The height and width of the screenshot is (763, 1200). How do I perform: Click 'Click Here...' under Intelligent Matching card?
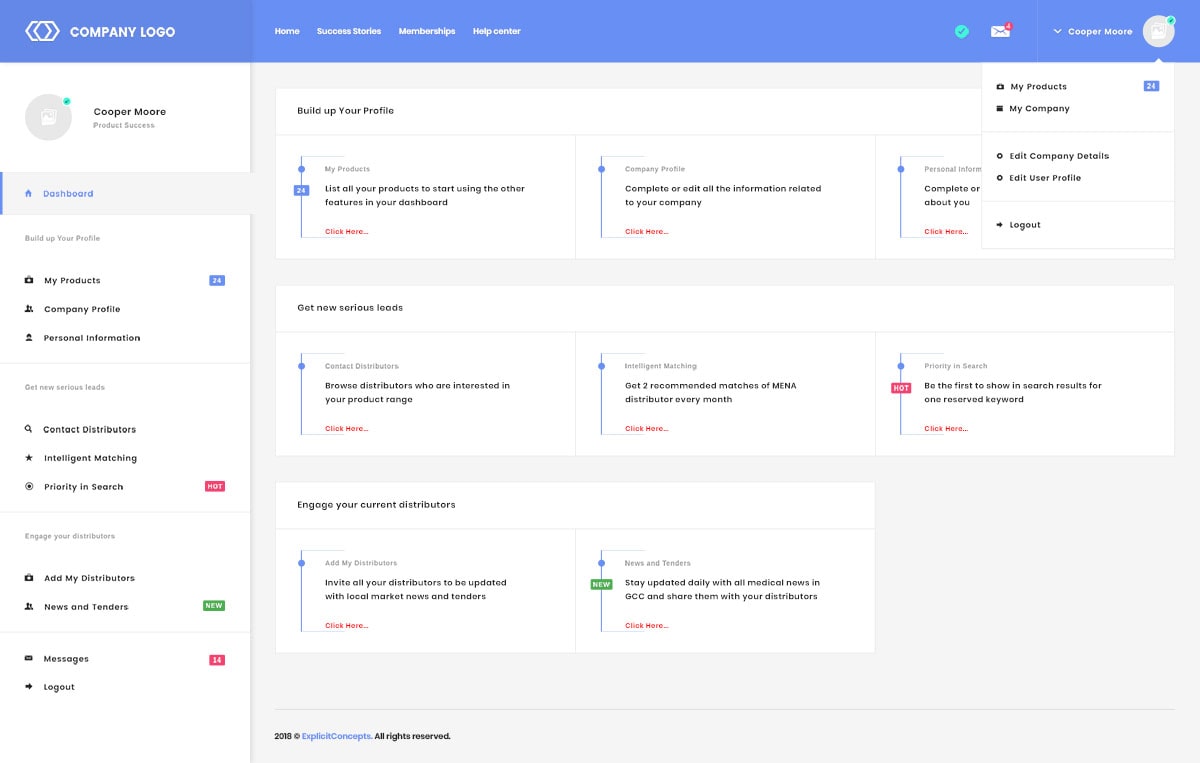point(646,429)
